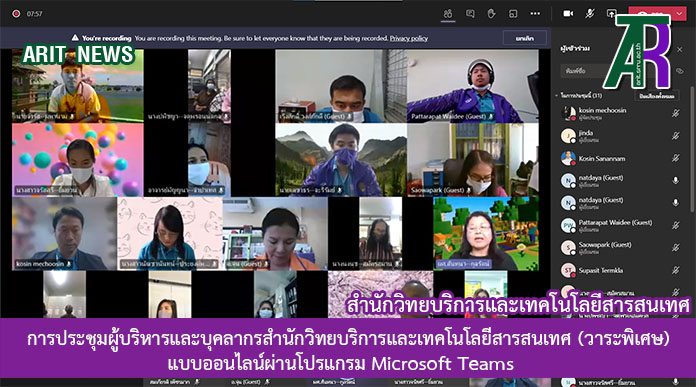Screen dimensions: 696x387
Task: Open the More actions ellipsis menu
Action: pos(535,14)
